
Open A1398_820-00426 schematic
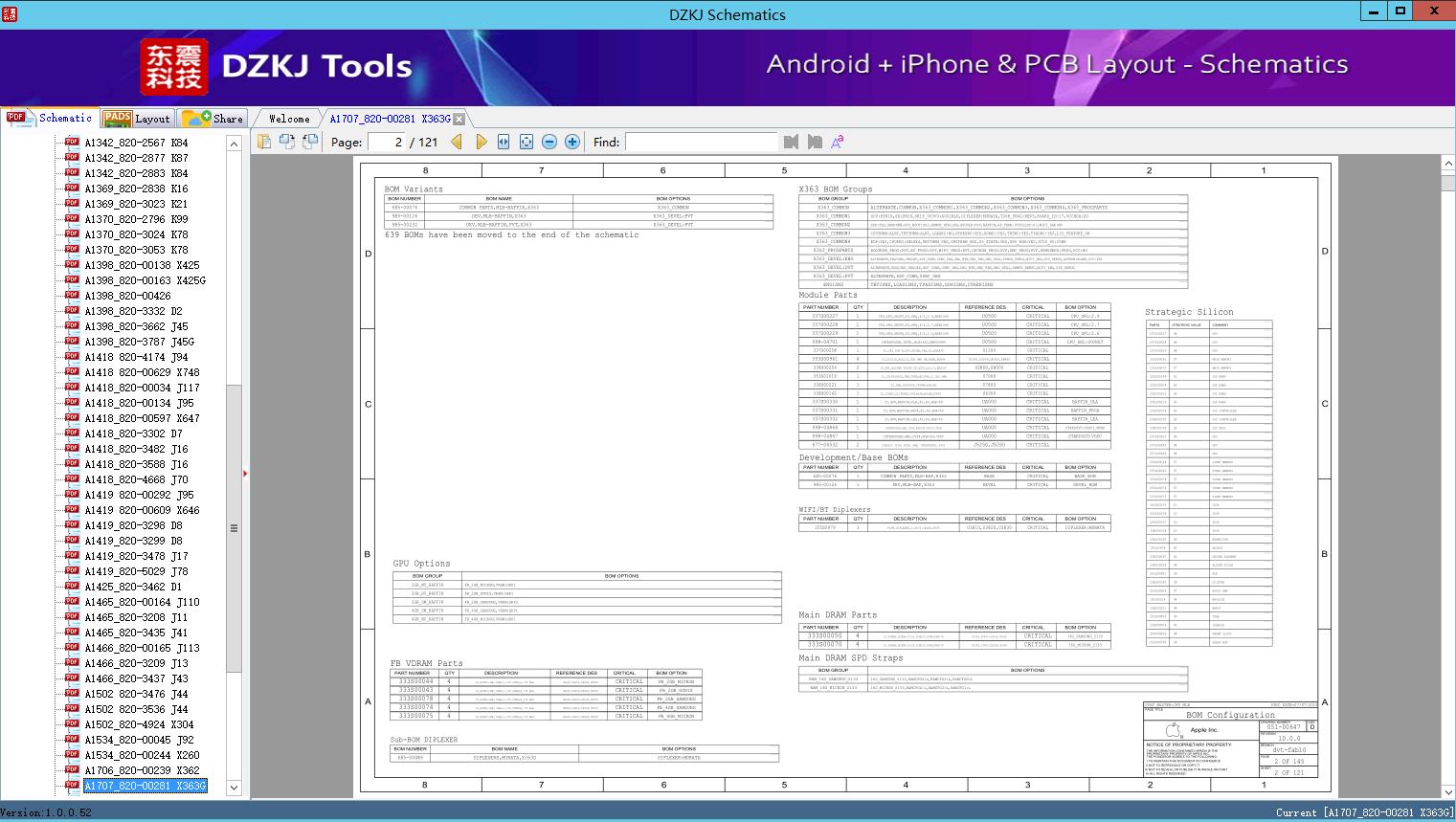(x=127, y=296)
